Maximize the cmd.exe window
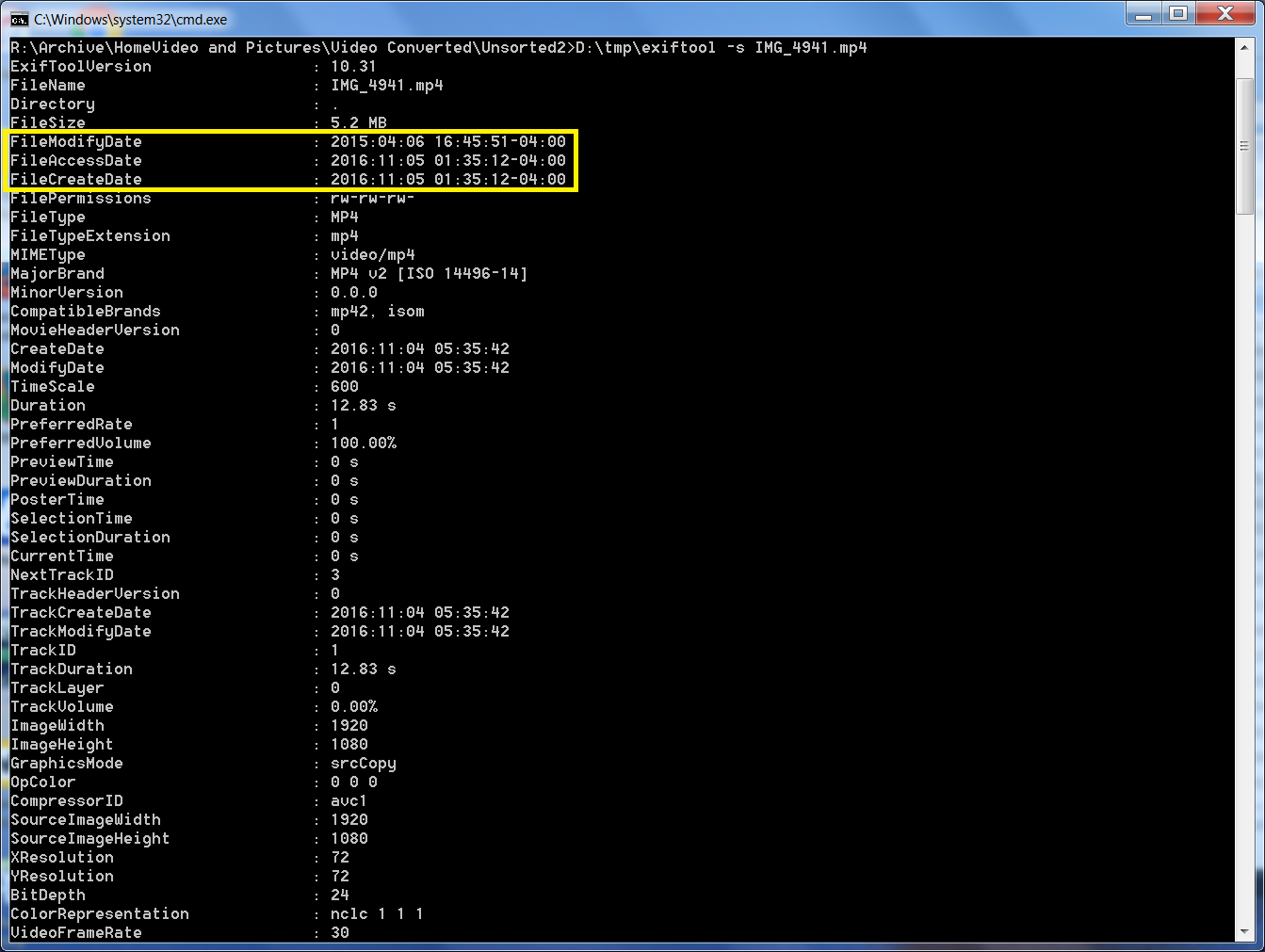Screen dimensions: 1265x952 1178,14
